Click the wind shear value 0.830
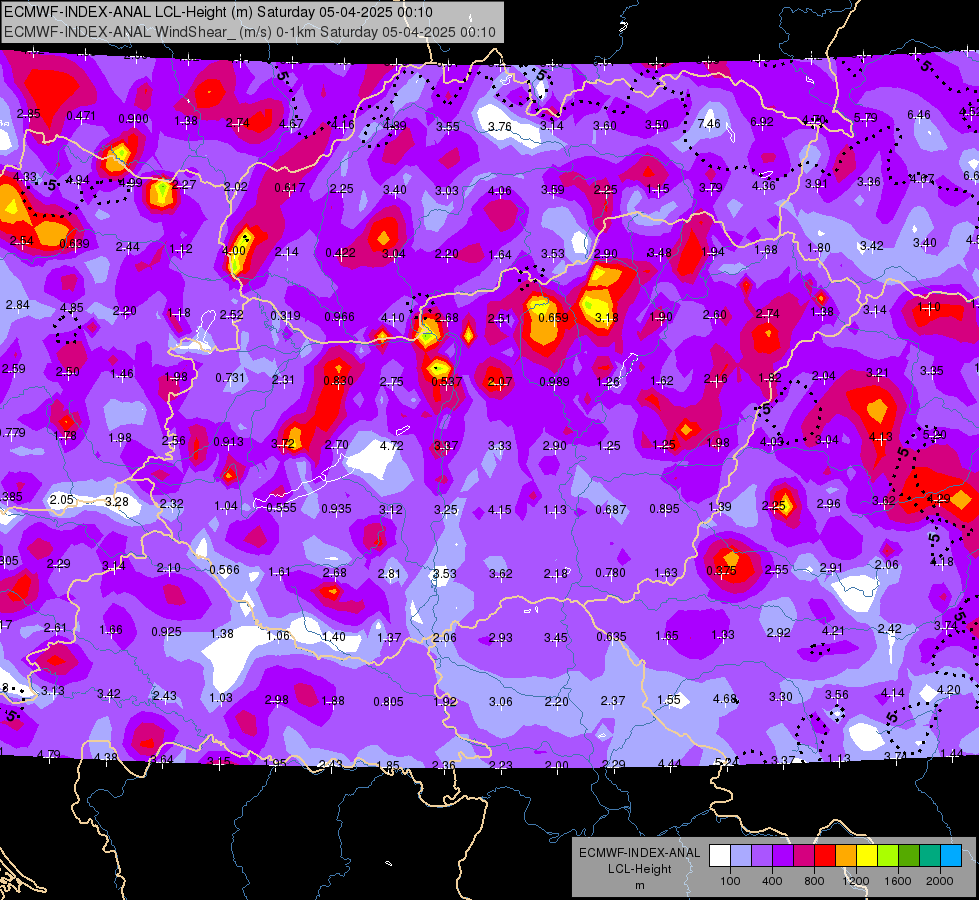The width and height of the screenshot is (979, 900). pyautogui.click(x=338, y=380)
